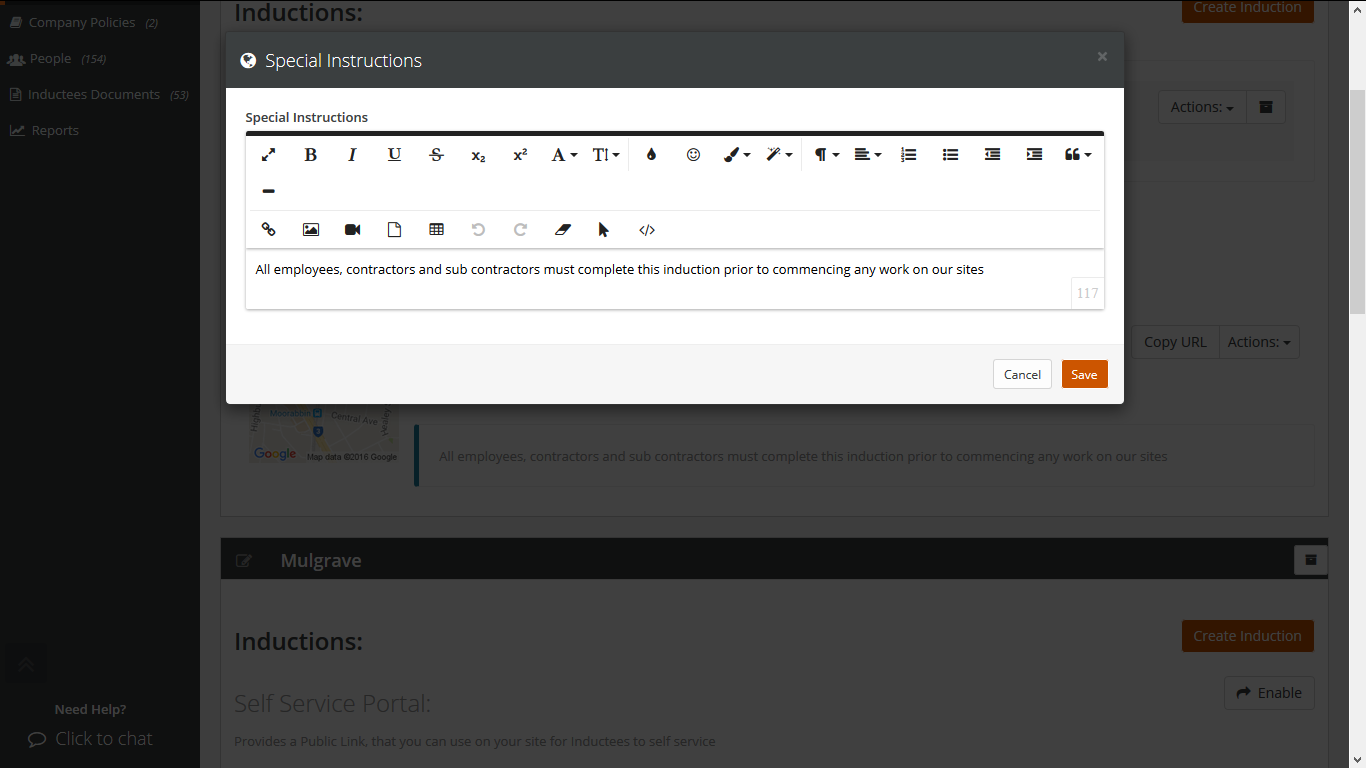
Task: Toggle underline formatting
Action: click(x=394, y=155)
